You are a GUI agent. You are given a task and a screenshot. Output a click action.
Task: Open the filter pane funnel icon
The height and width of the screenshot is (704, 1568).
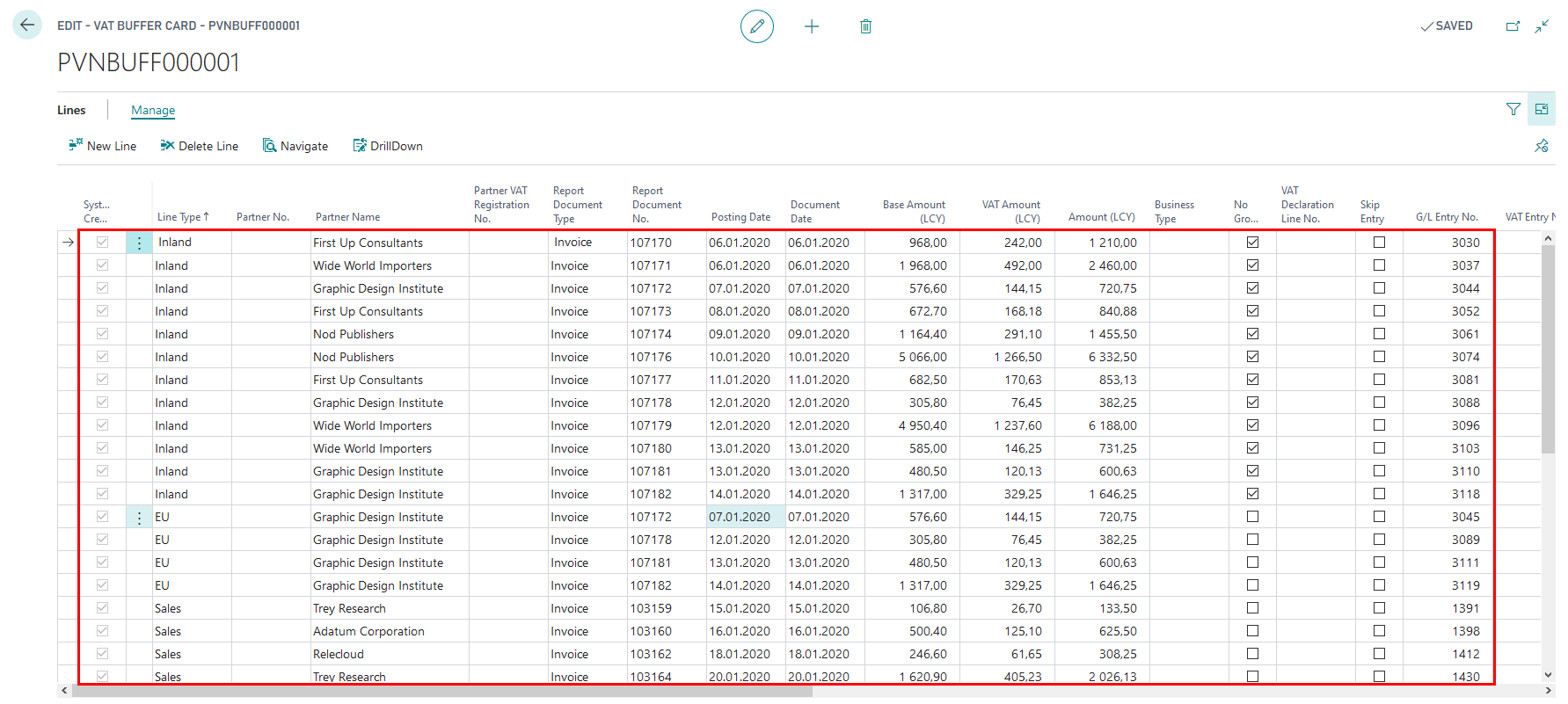pos(1513,109)
